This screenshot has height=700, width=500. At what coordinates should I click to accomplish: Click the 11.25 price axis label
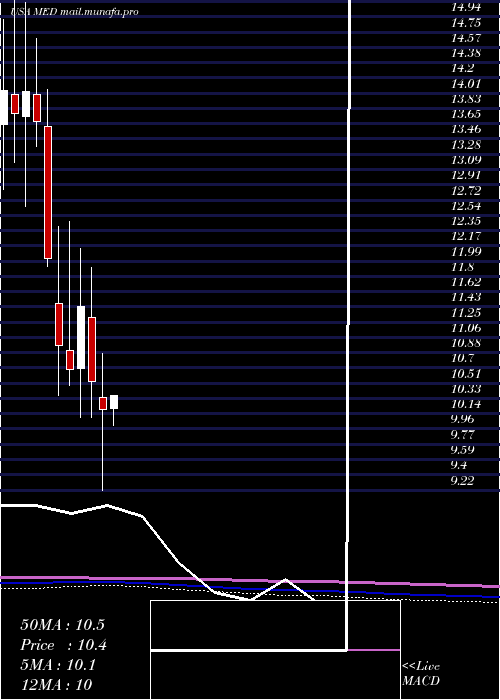click(466, 312)
